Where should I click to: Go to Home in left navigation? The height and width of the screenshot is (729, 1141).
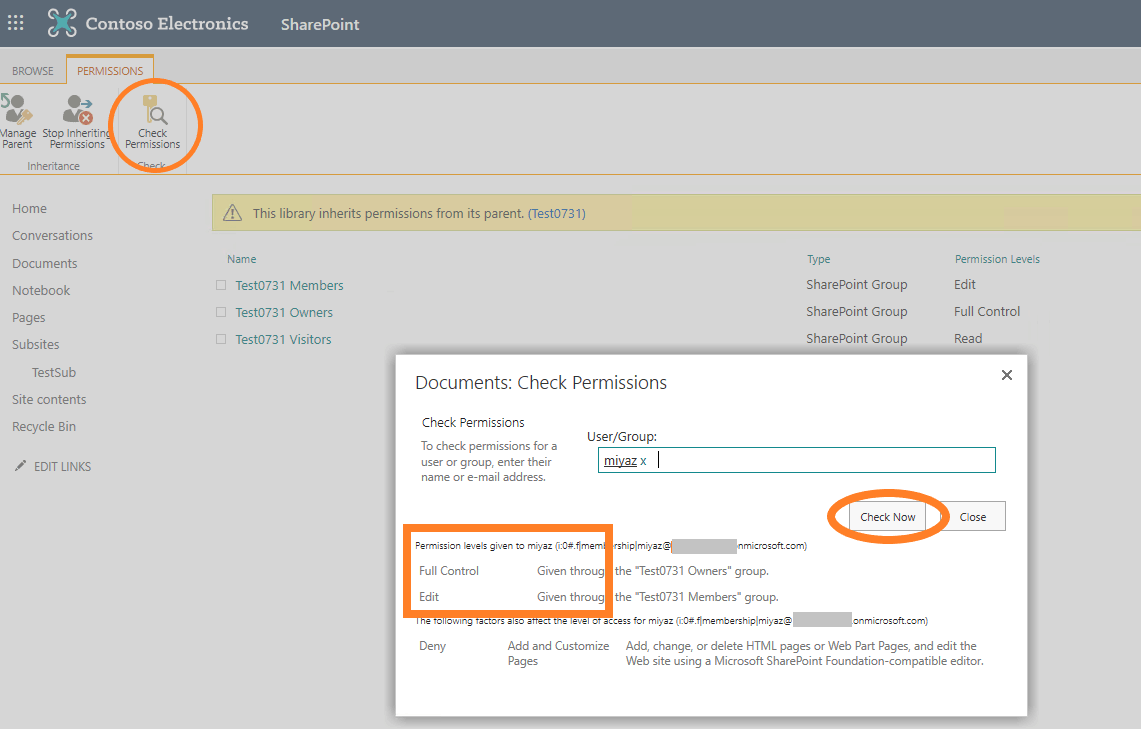[x=29, y=209]
